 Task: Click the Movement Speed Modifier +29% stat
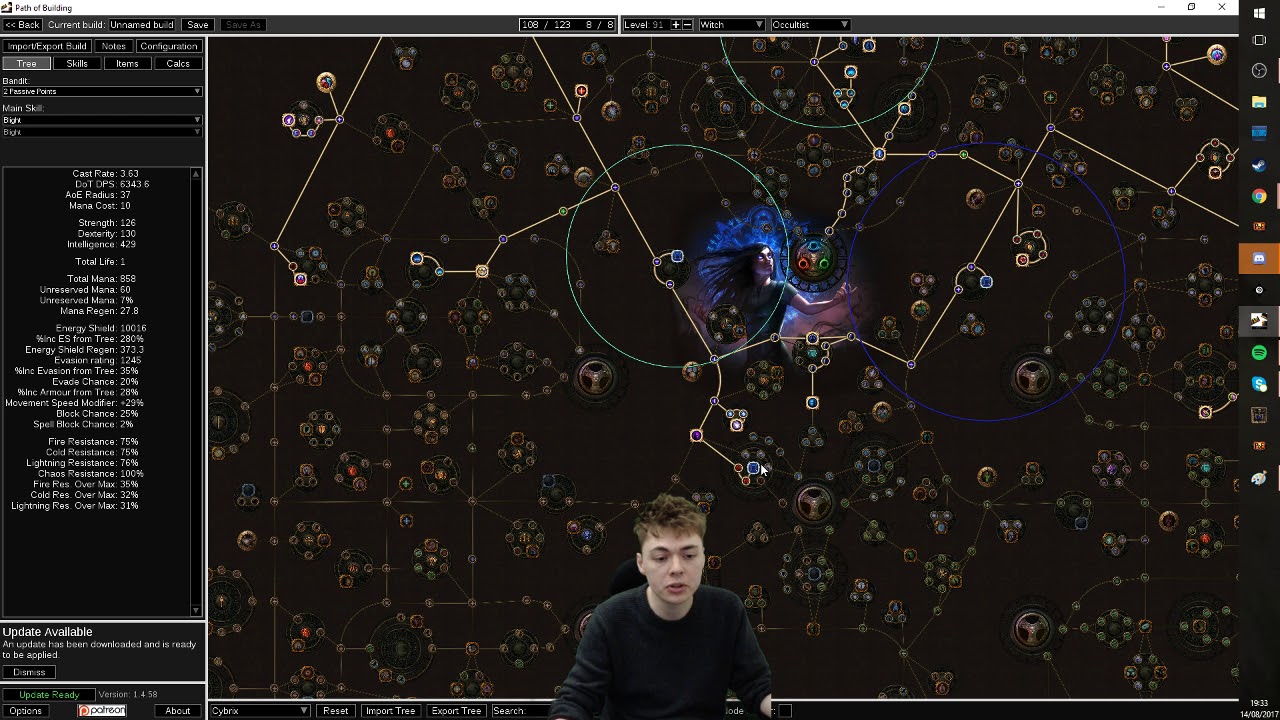click(x=74, y=403)
